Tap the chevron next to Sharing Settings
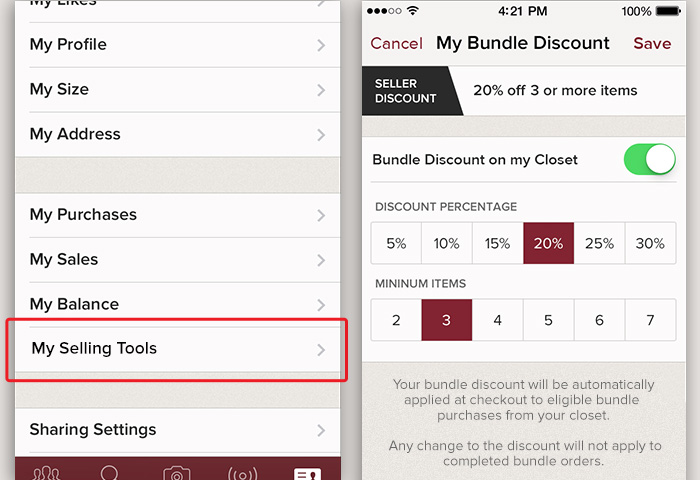This screenshot has width=700, height=480. point(321,431)
